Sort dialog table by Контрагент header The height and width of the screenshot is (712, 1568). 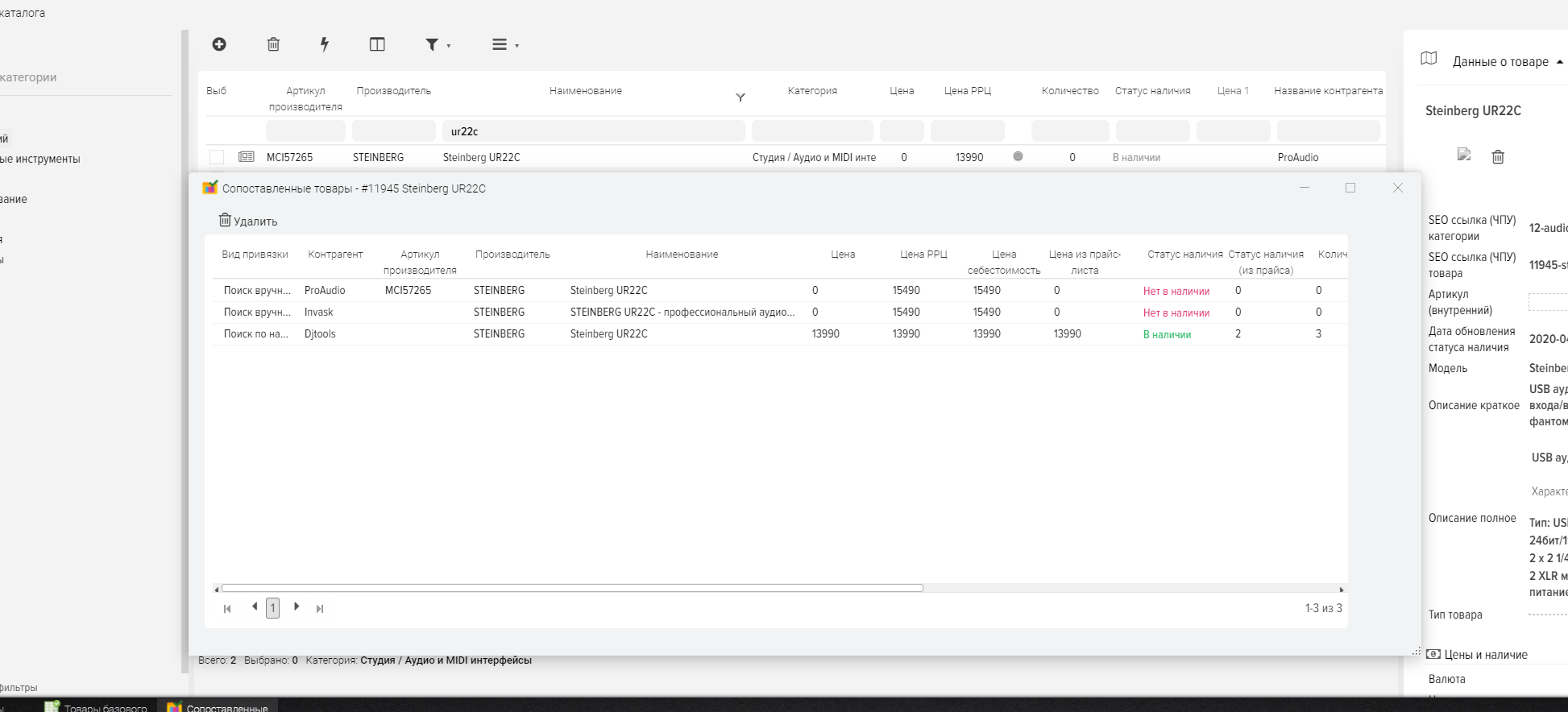click(x=335, y=255)
